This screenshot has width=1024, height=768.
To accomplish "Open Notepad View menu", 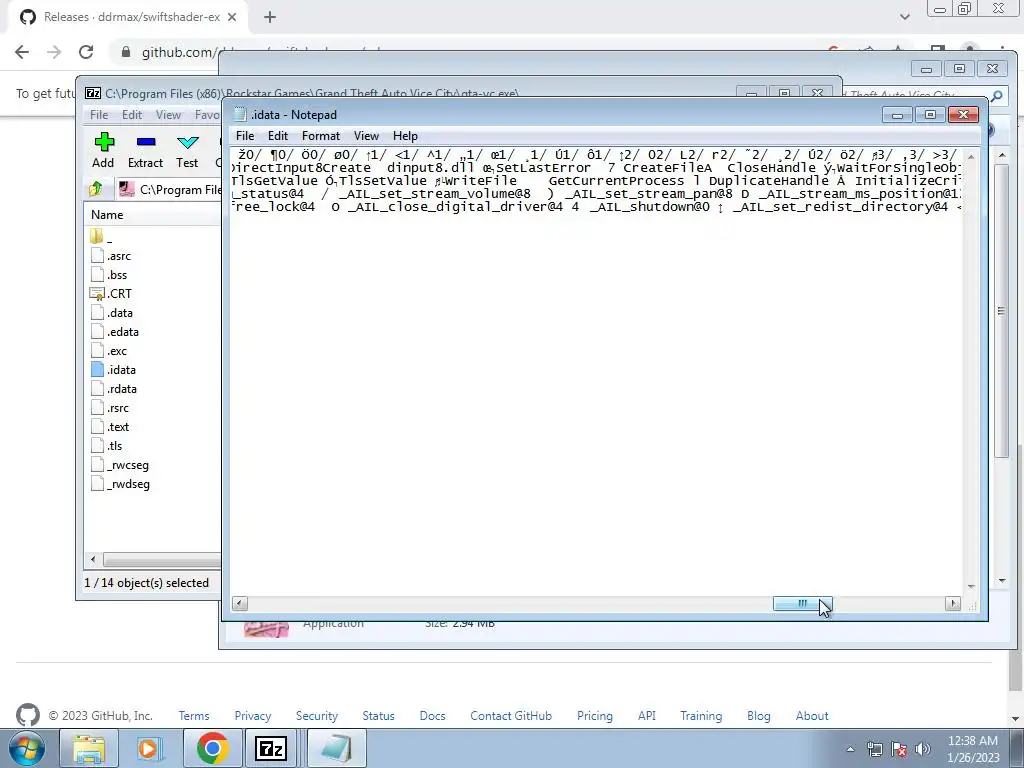I will (366, 136).
